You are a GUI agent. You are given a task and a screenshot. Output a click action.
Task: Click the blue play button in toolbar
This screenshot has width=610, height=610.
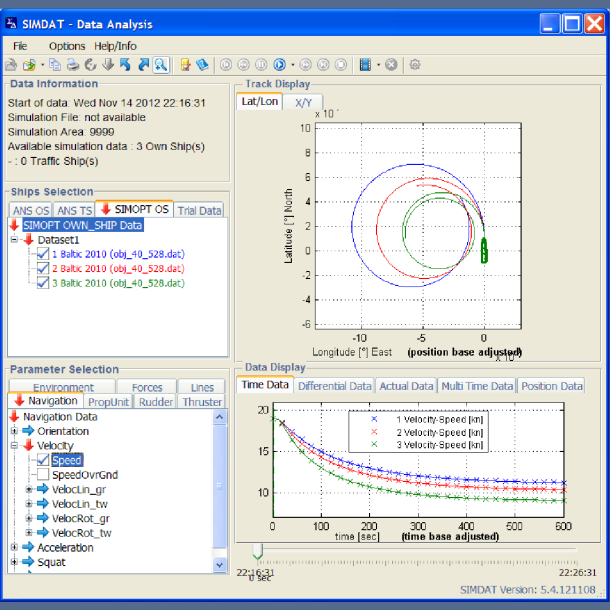(x=280, y=65)
